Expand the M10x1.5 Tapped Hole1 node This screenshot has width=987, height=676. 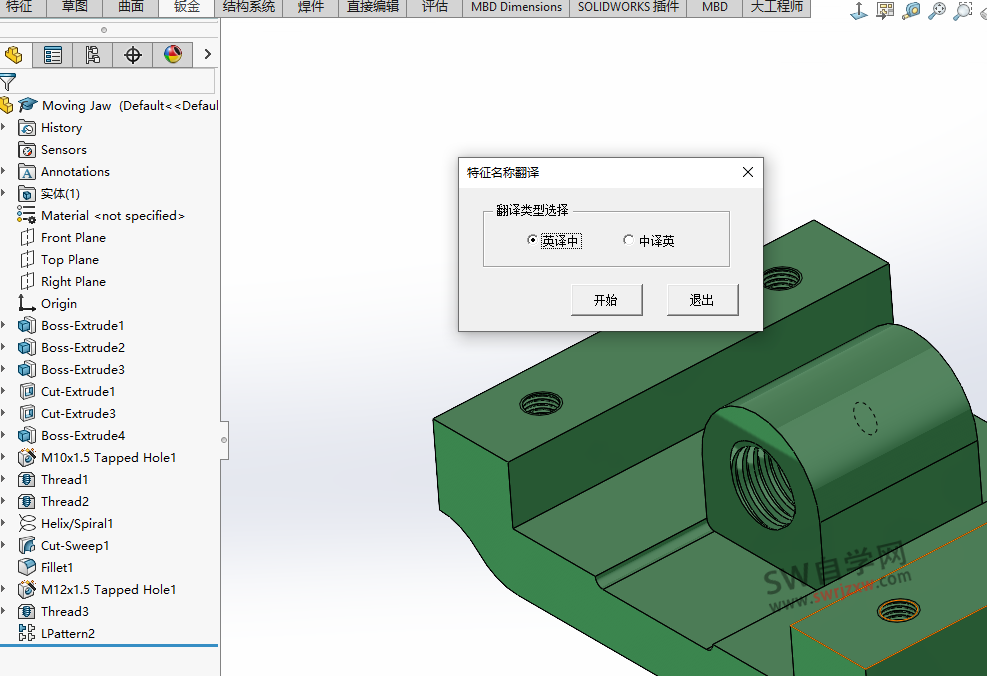click(4, 458)
